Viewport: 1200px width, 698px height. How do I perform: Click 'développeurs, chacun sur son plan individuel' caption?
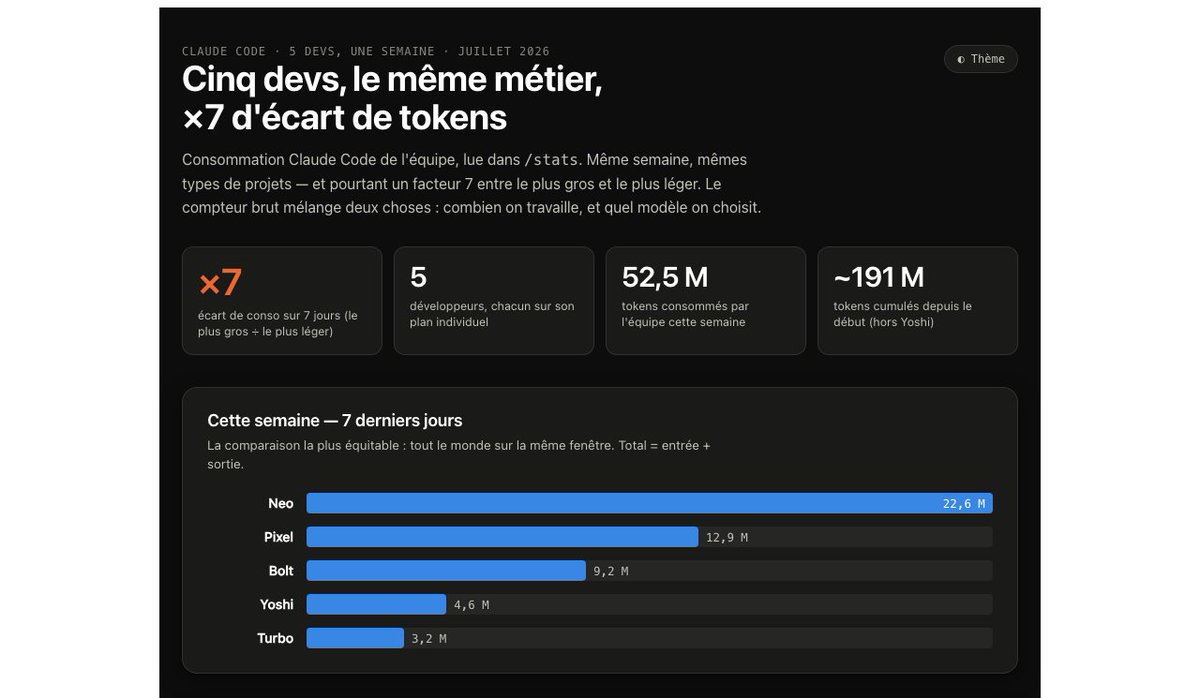(x=492, y=314)
